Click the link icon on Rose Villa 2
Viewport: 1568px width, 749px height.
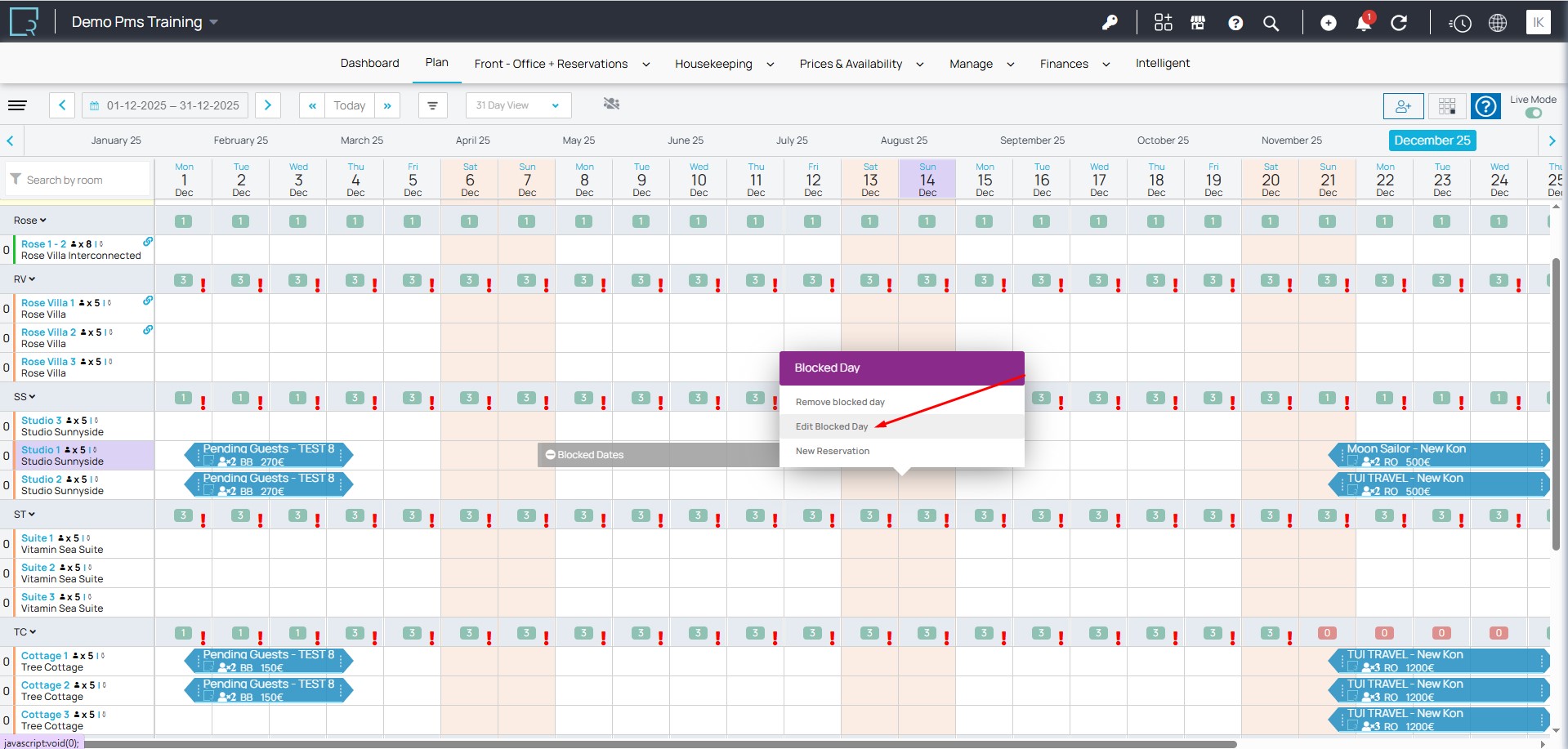click(148, 330)
